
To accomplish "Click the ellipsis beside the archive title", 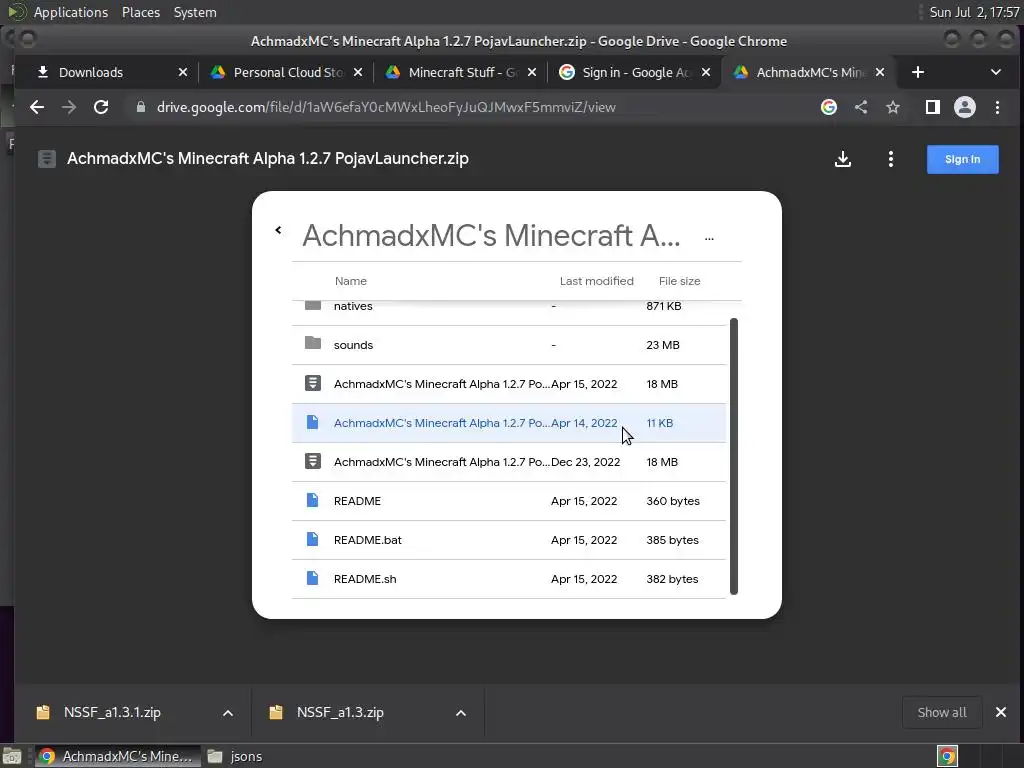I will tap(709, 239).
